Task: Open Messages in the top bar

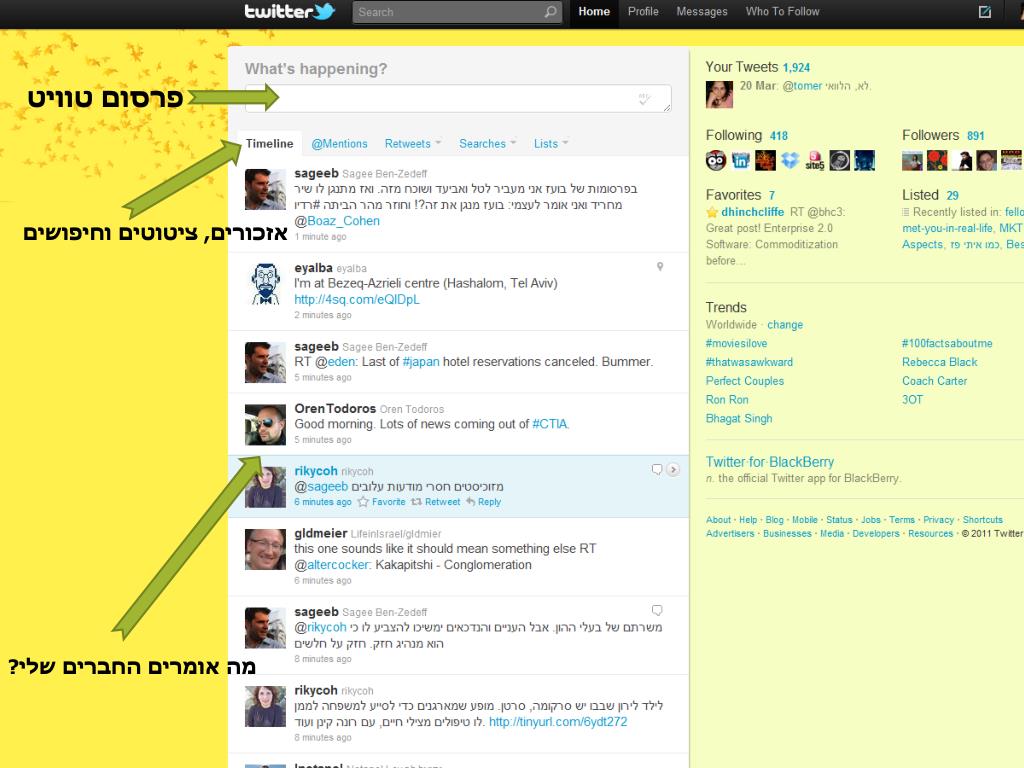Action: tap(702, 12)
